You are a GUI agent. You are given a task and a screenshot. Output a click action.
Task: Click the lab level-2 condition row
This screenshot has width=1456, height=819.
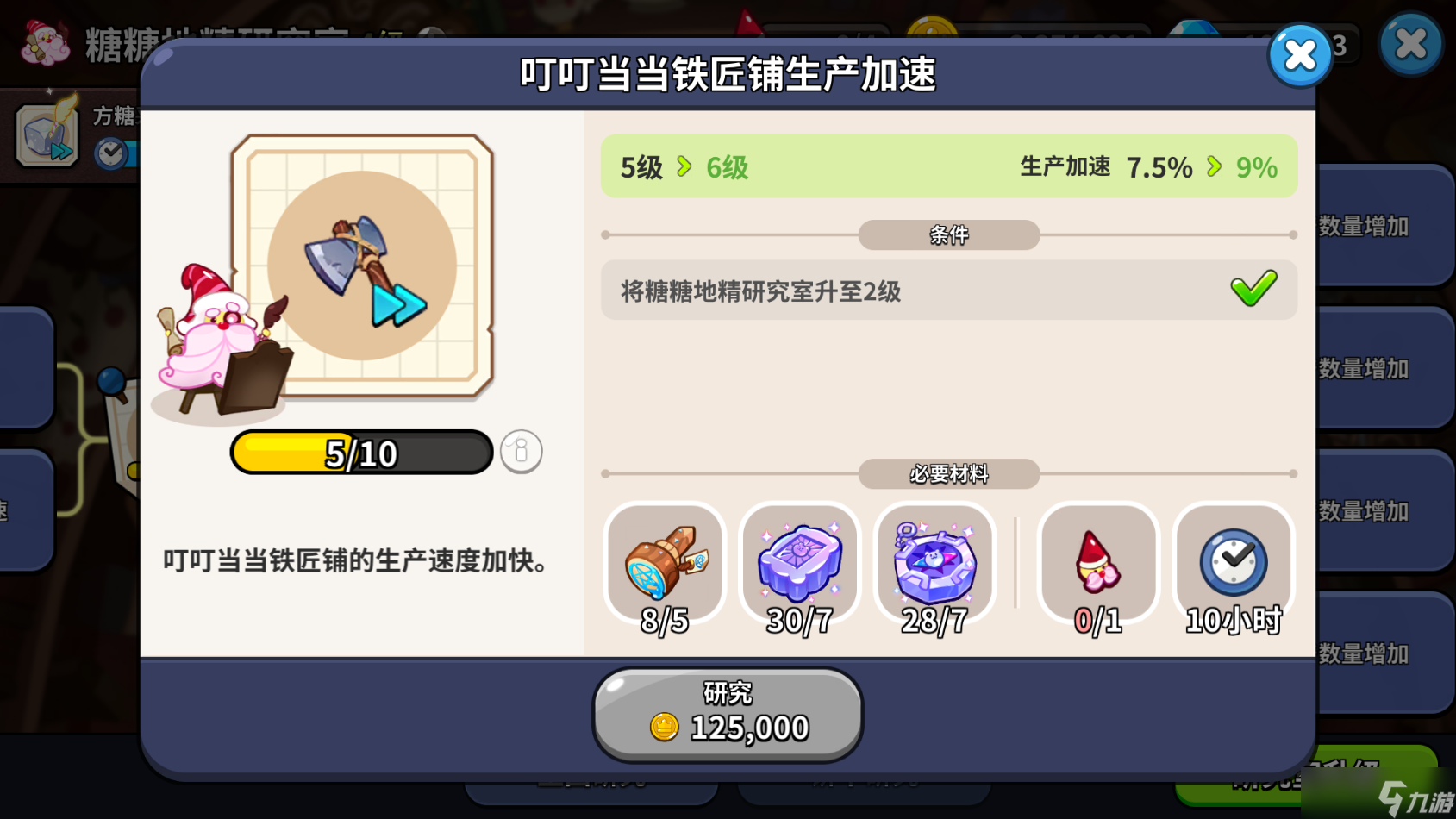coord(949,291)
